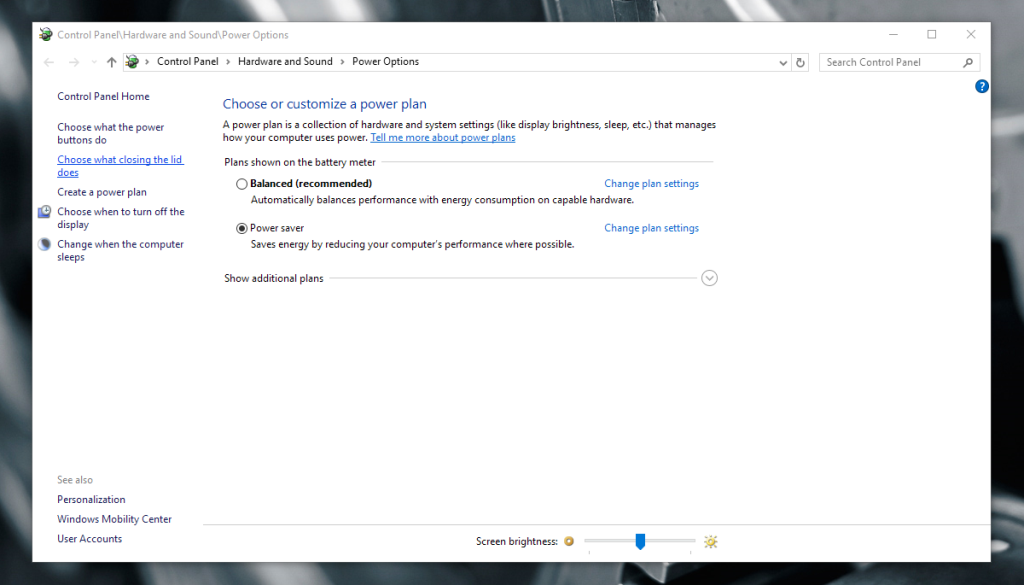Viewport: 1024px width, 585px height.
Task: Open Change plan settings for Balanced
Action: (x=651, y=183)
